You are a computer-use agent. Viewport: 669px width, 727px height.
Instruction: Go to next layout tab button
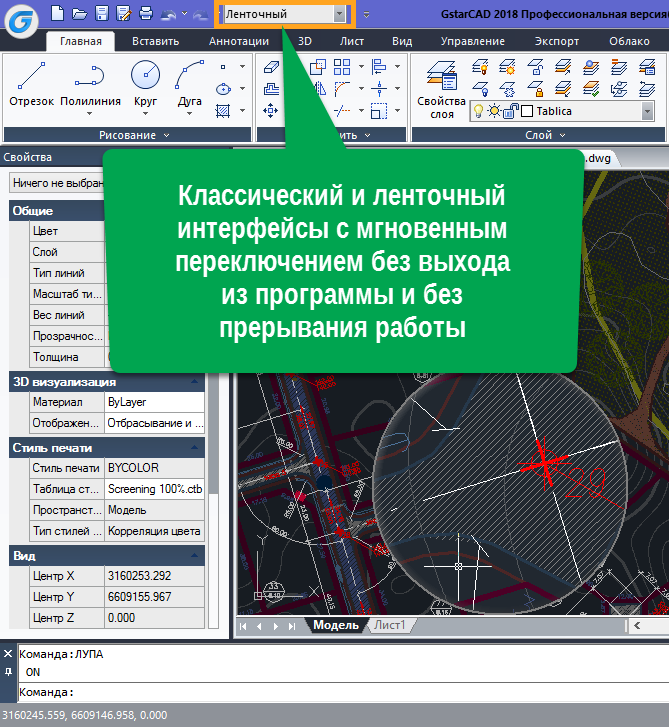tap(276, 626)
